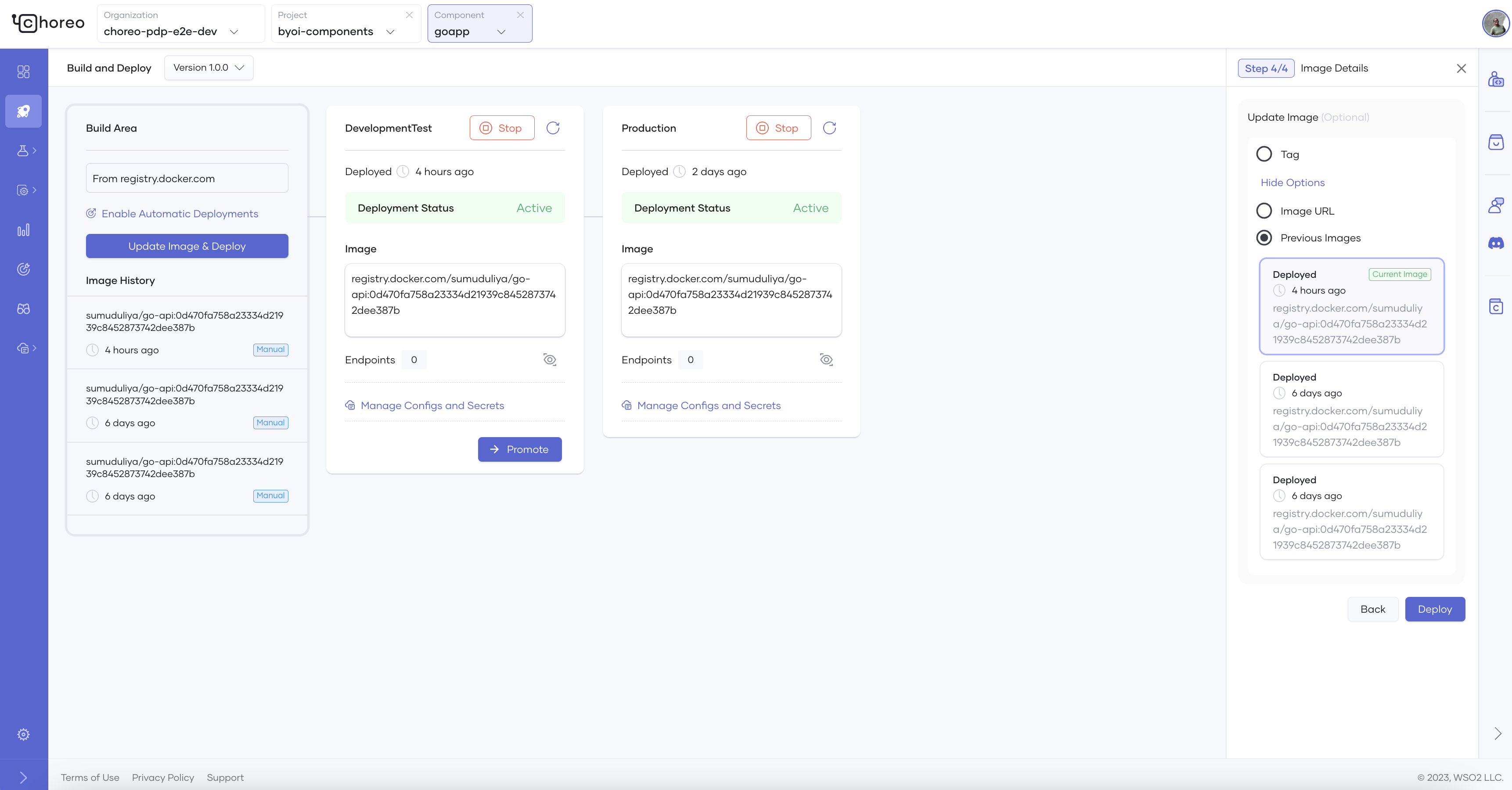Image resolution: width=1512 pixels, height=790 pixels.
Task: Click Update Image & Deploy button
Action: click(187, 246)
